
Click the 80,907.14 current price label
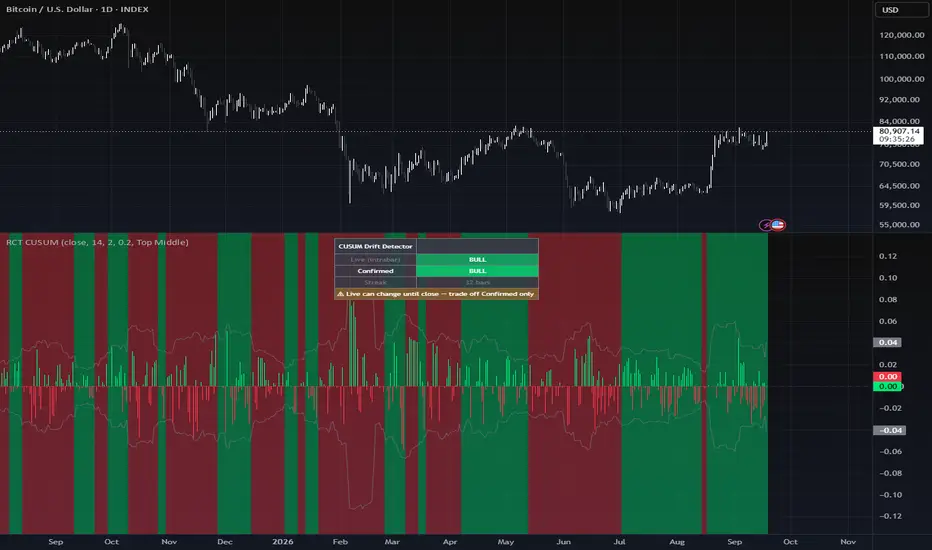point(899,131)
